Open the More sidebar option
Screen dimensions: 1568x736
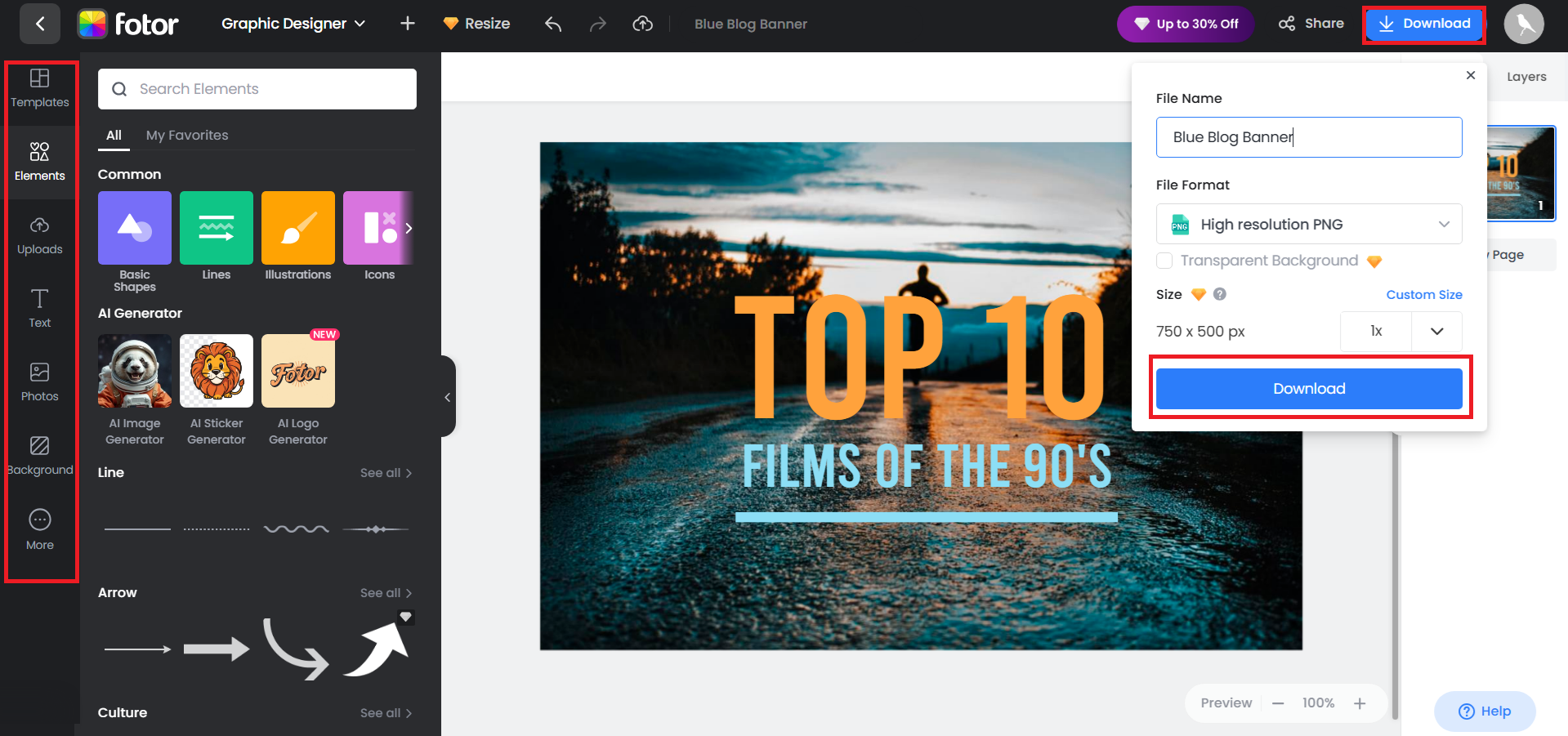(x=40, y=529)
